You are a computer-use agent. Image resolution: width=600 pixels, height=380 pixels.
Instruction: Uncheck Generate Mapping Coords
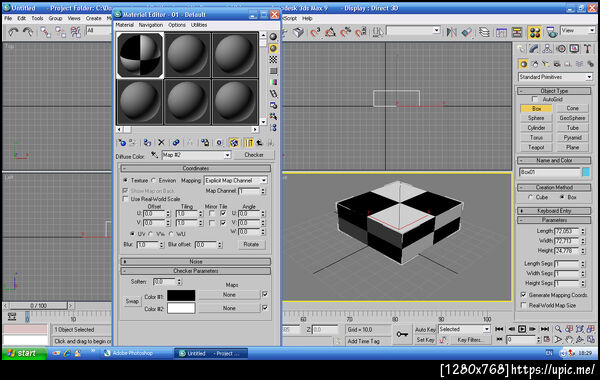[x=523, y=295]
